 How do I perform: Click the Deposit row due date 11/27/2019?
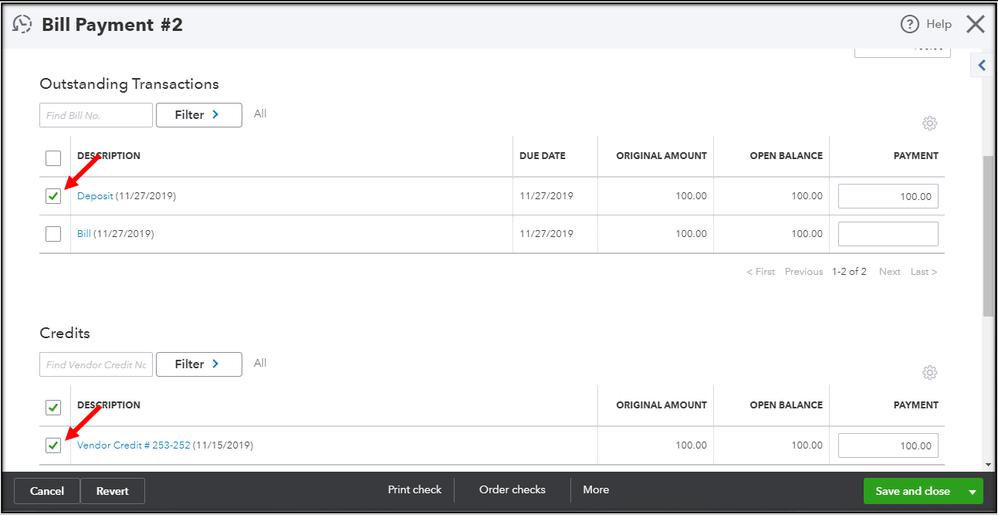pos(546,196)
